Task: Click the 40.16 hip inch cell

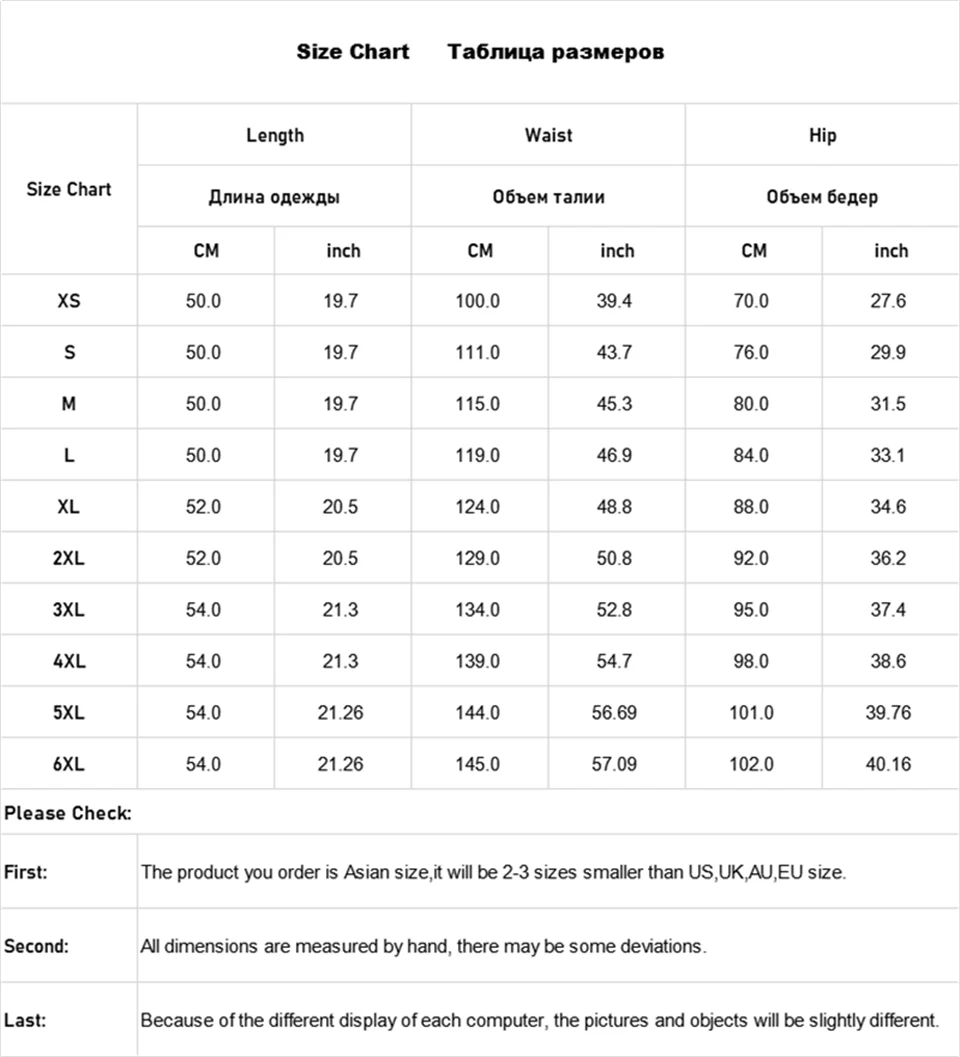Action: click(x=888, y=764)
